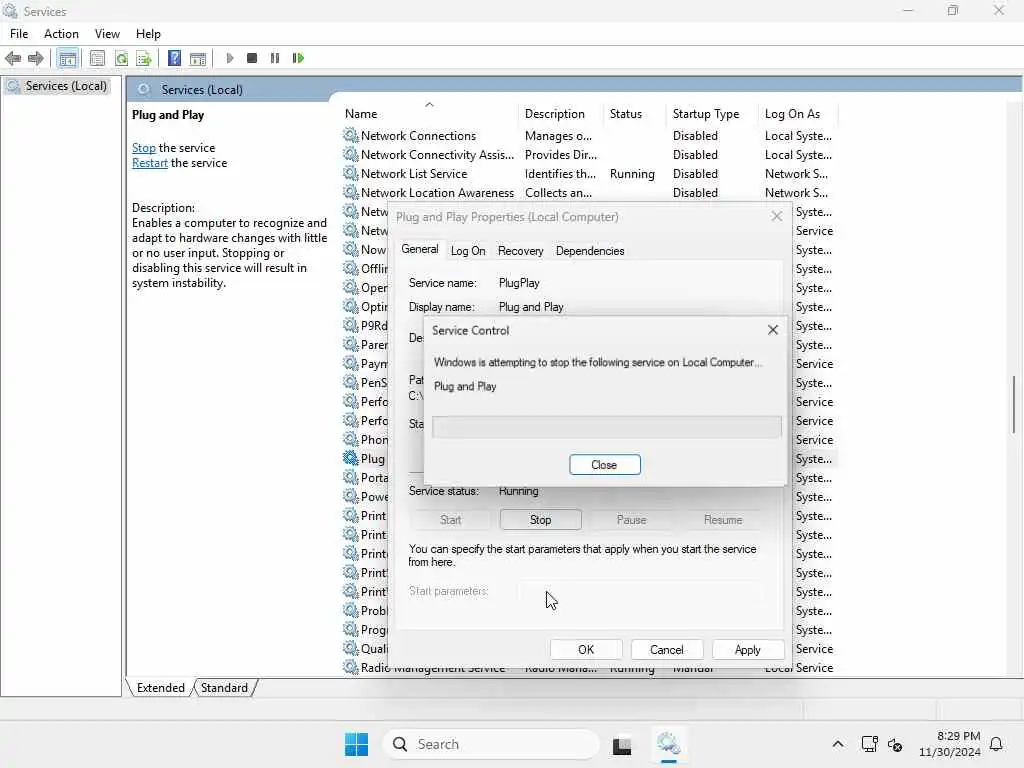Viewport: 1024px width, 768px height.
Task: Click the services list vertical scrollbar
Action: click(x=1014, y=405)
